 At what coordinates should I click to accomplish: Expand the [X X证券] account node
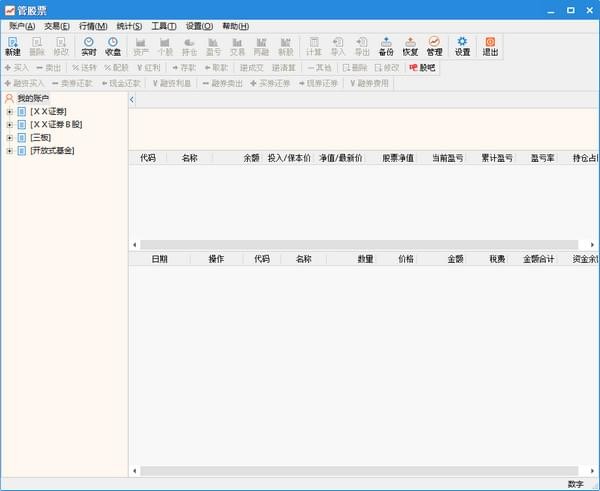(x=10, y=112)
